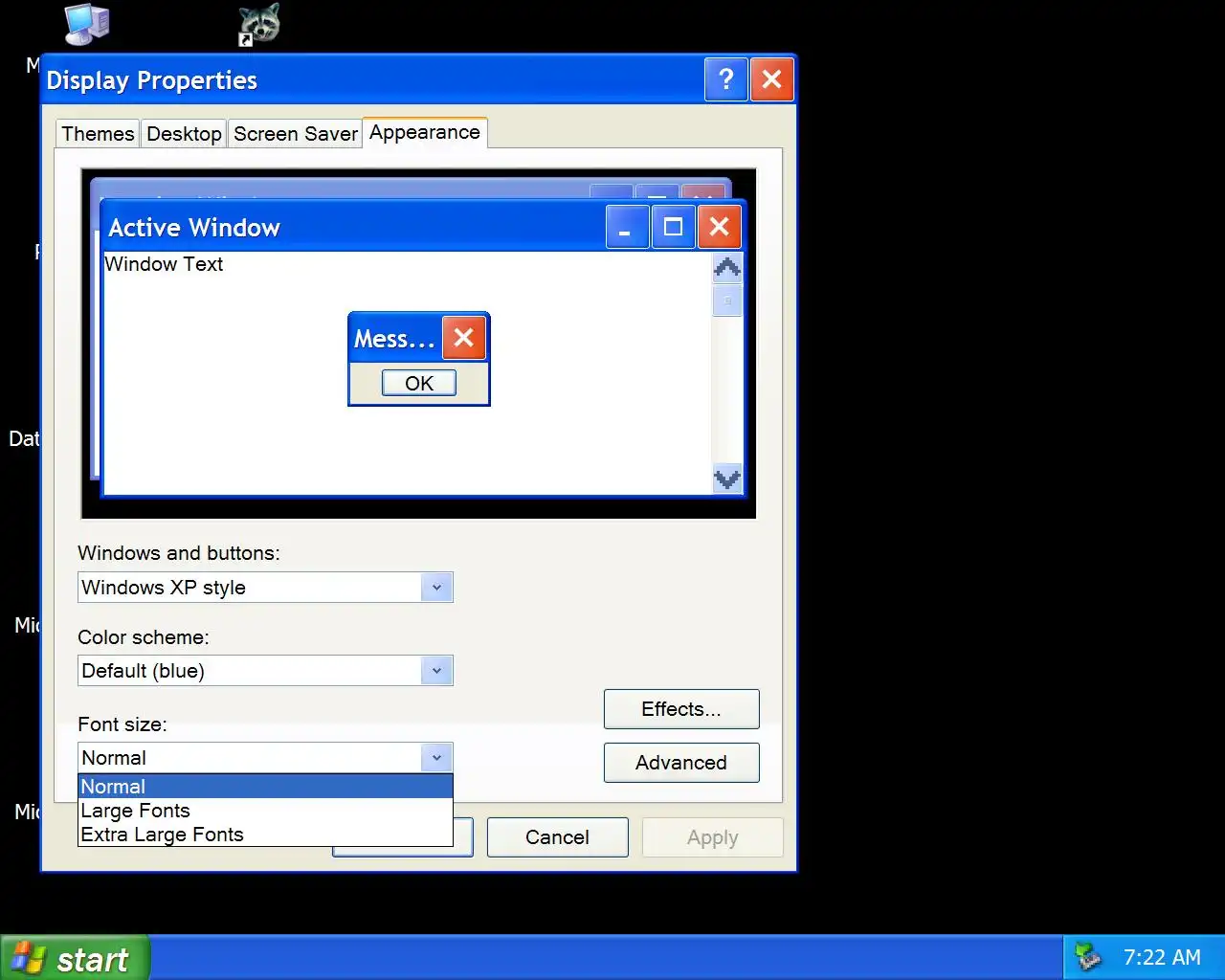Select the My Computer desktop icon
The image size is (1225, 980).
[87, 25]
